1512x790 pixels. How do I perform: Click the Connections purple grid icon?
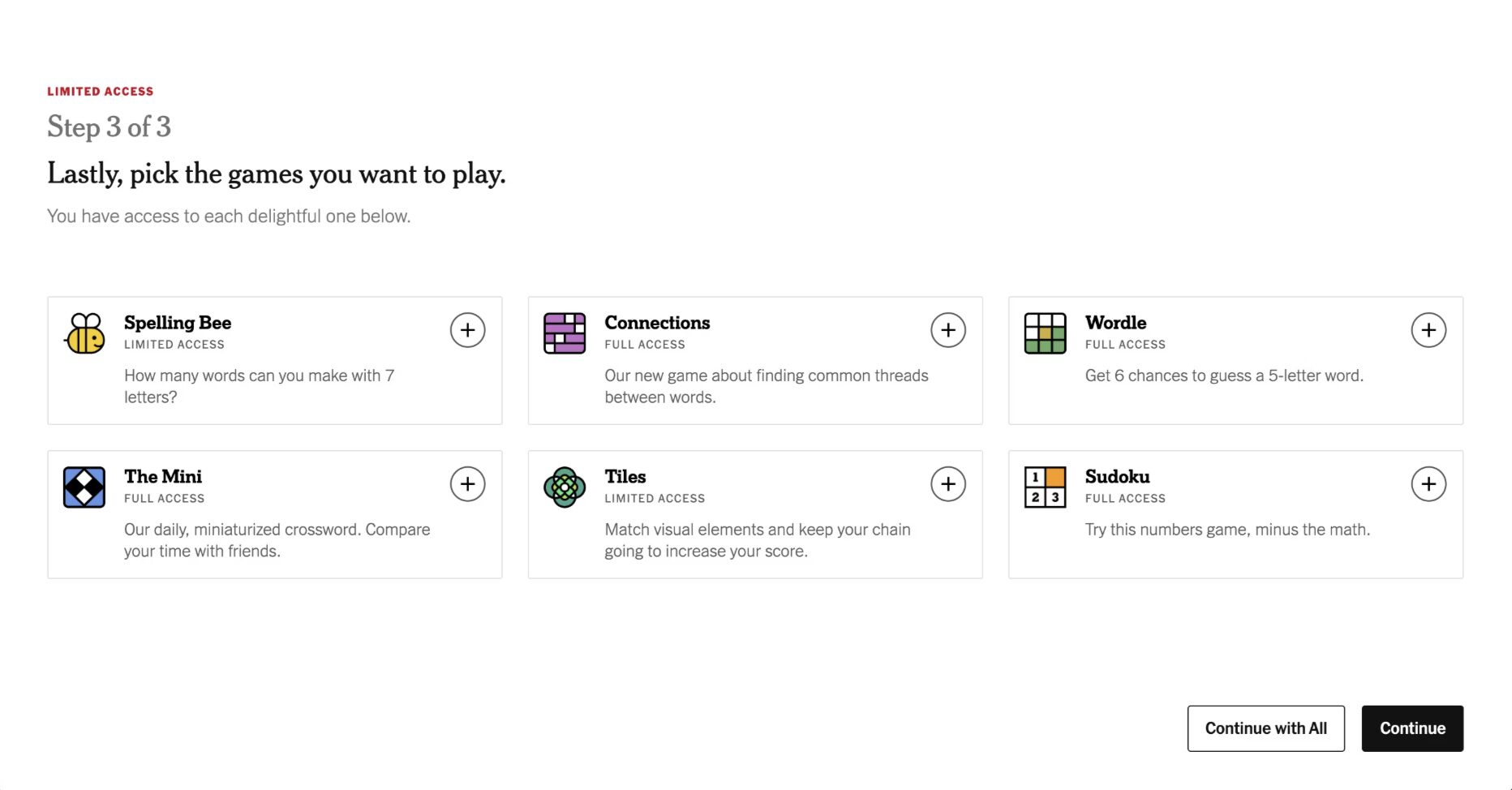565,333
